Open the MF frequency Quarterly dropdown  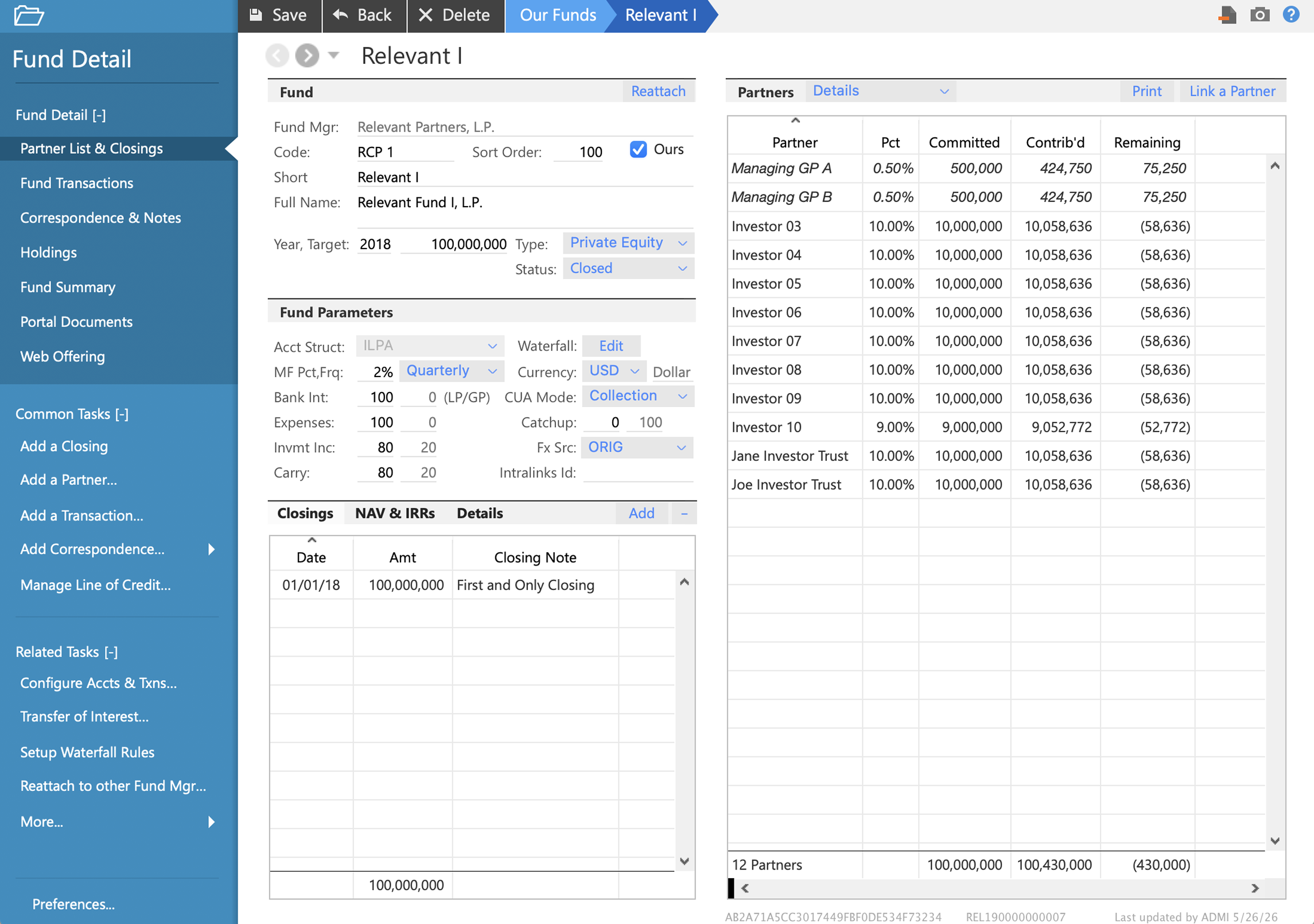pos(452,371)
